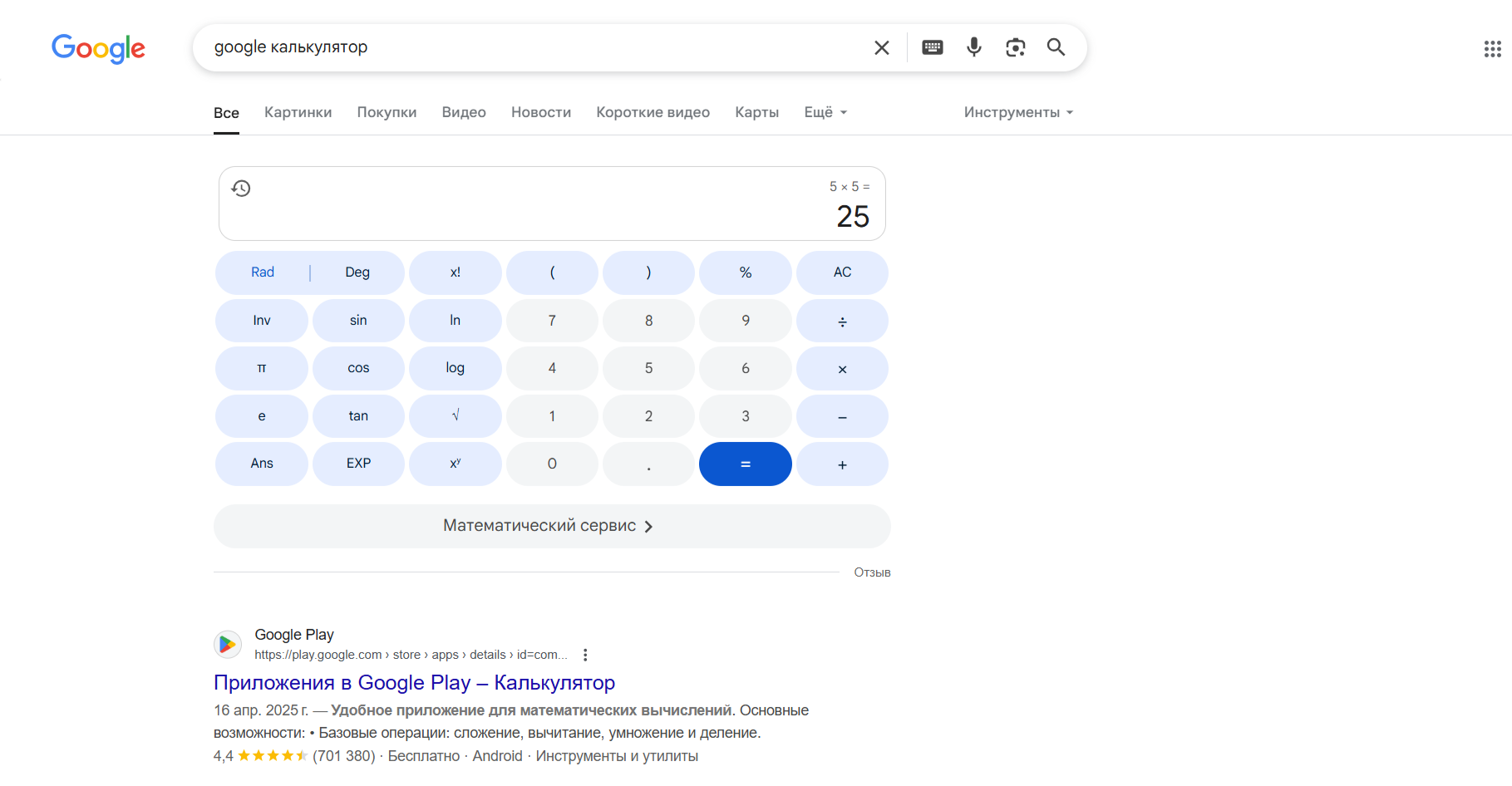The width and height of the screenshot is (1512, 786).
Task: Click the magnifier search icon
Action: pos(1056,47)
